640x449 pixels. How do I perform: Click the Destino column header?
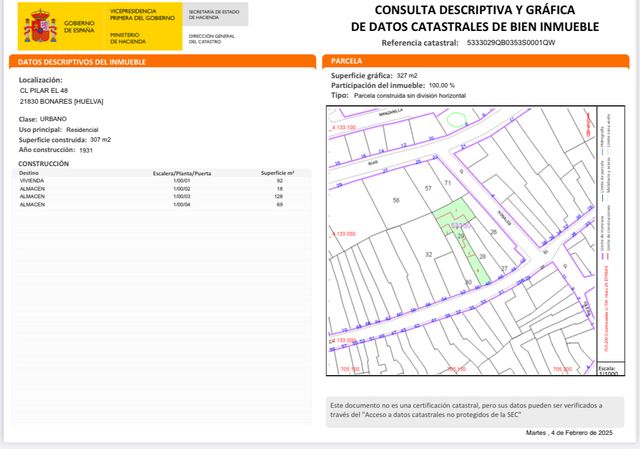tap(29, 172)
